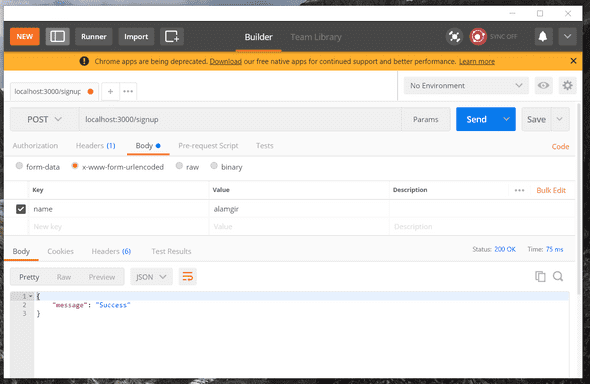
Task: Select the x-www-form-urlencoded radio button
Action: (x=75, y=166)
